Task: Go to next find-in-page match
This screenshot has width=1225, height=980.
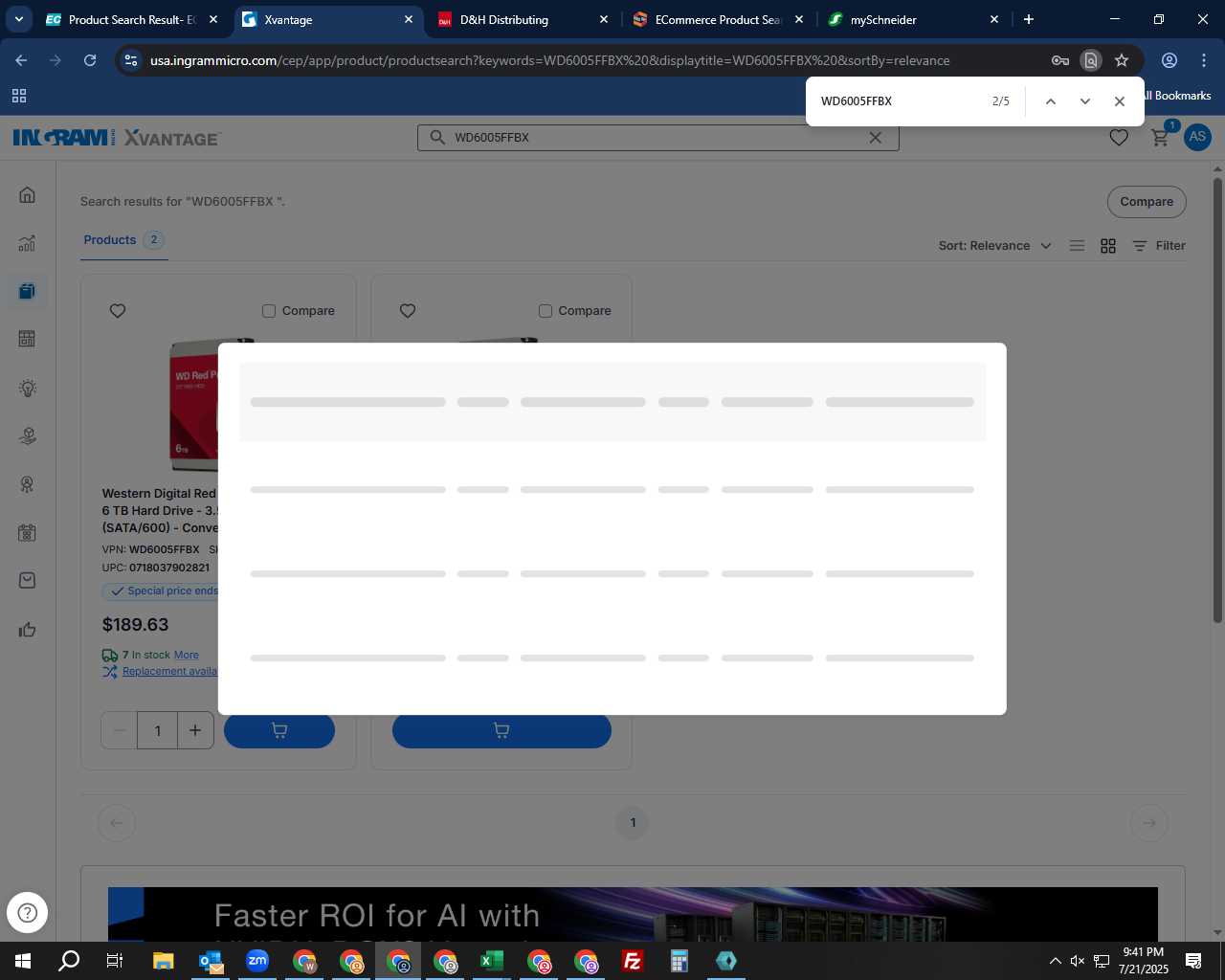Action: 1084,101
